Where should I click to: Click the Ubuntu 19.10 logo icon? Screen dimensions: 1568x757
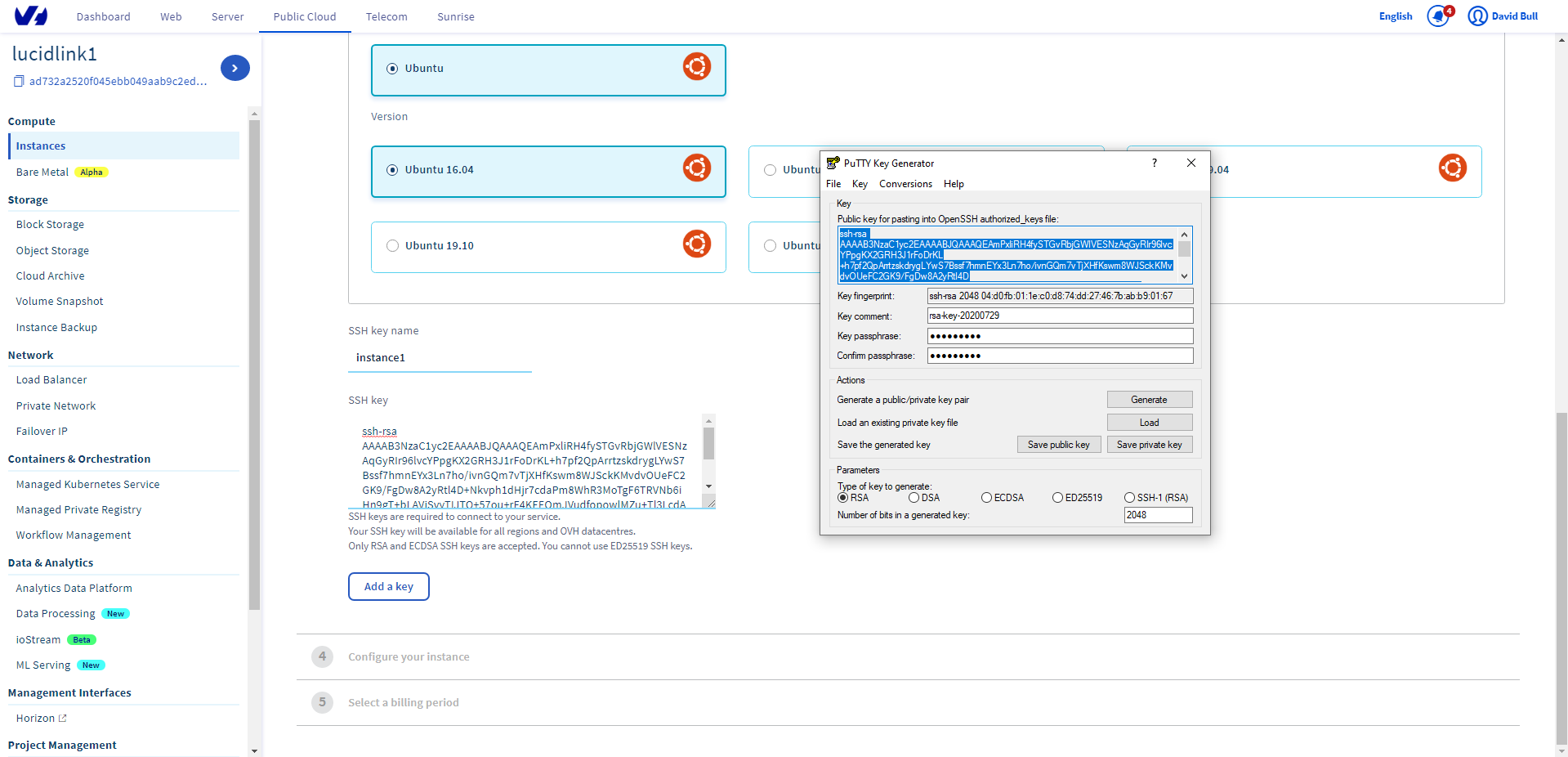[x=697, y=244]
